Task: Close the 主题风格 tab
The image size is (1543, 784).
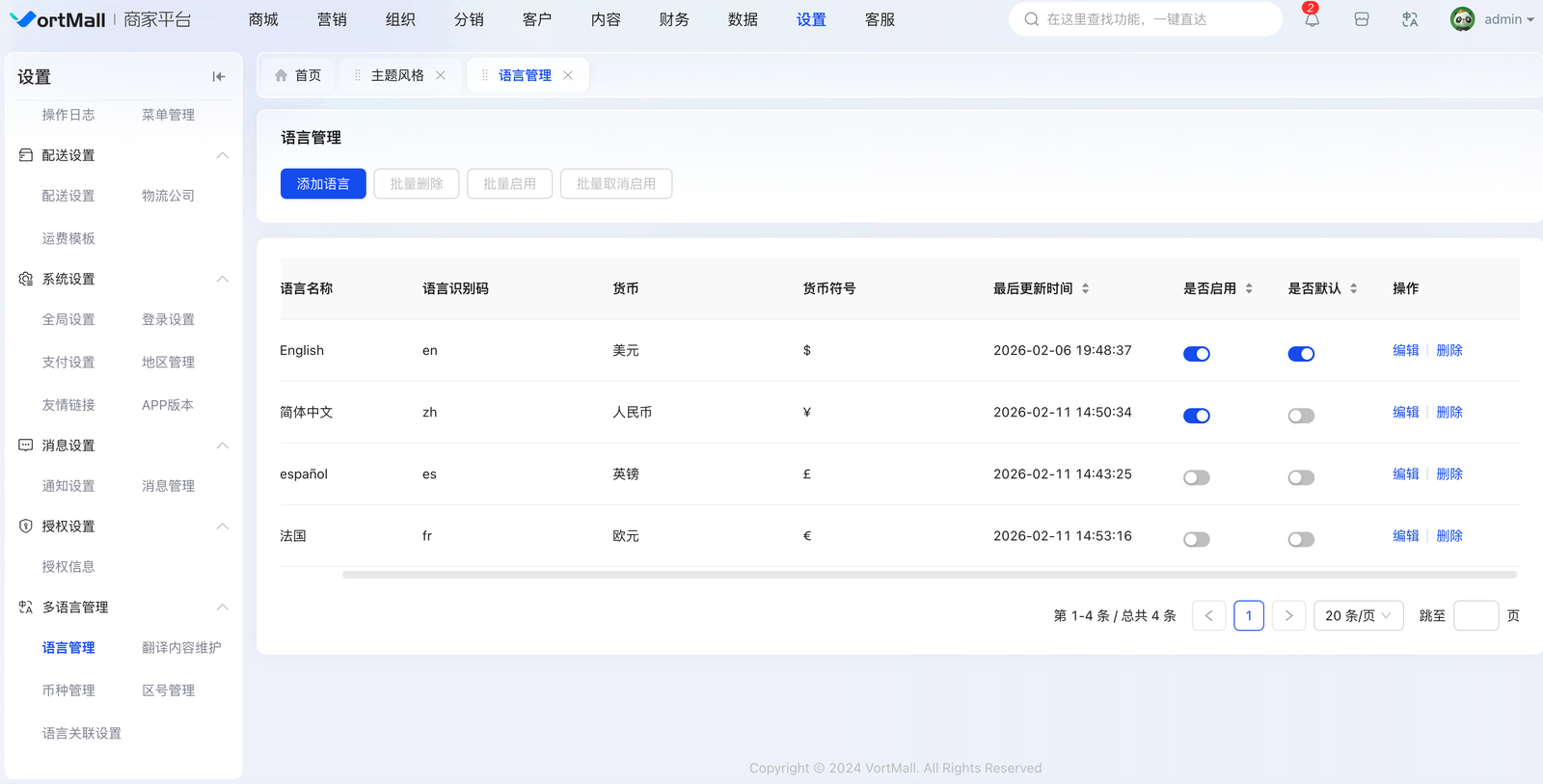Action: click(441, 75)
